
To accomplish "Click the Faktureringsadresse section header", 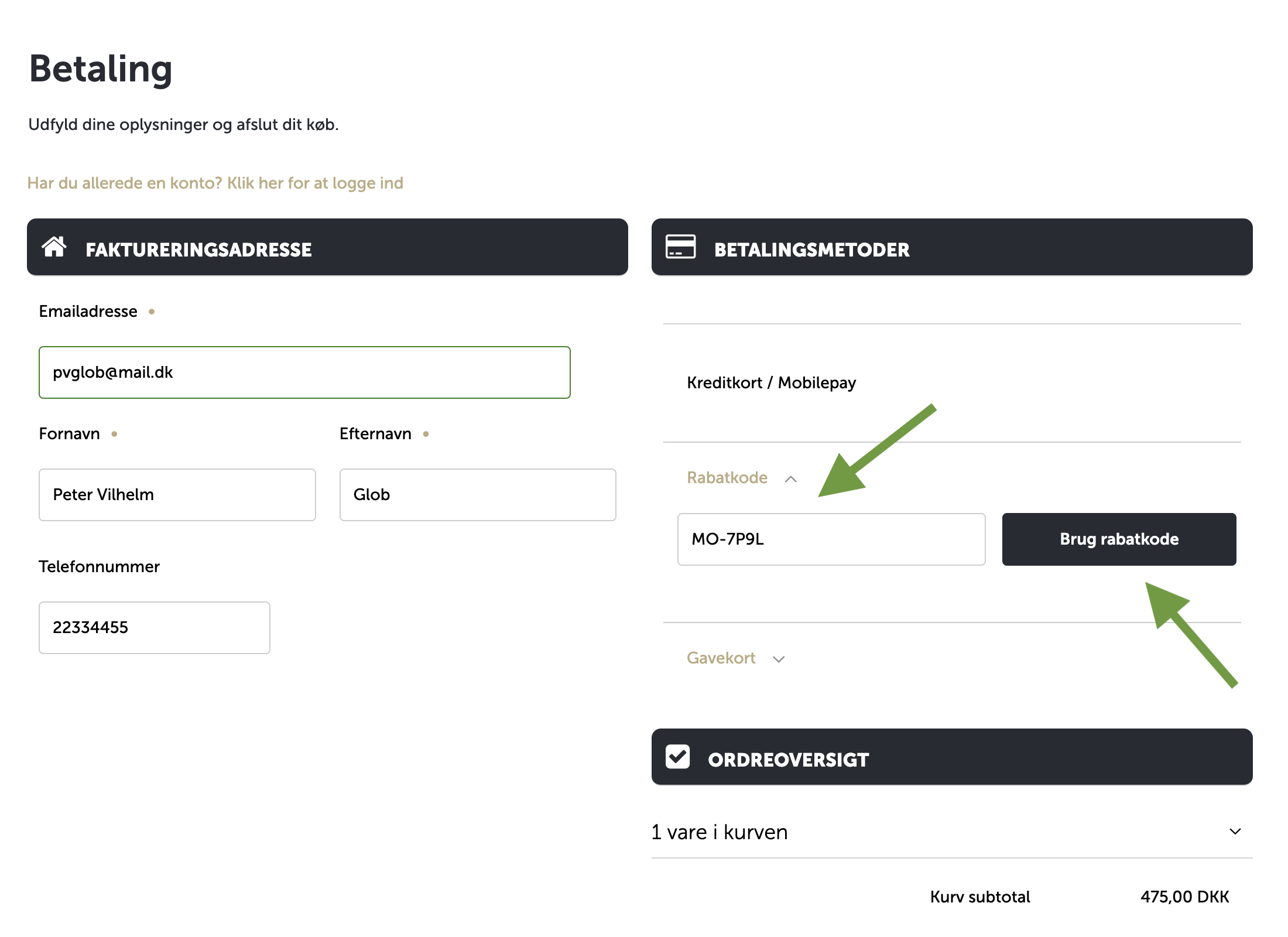I will [198, 249].
